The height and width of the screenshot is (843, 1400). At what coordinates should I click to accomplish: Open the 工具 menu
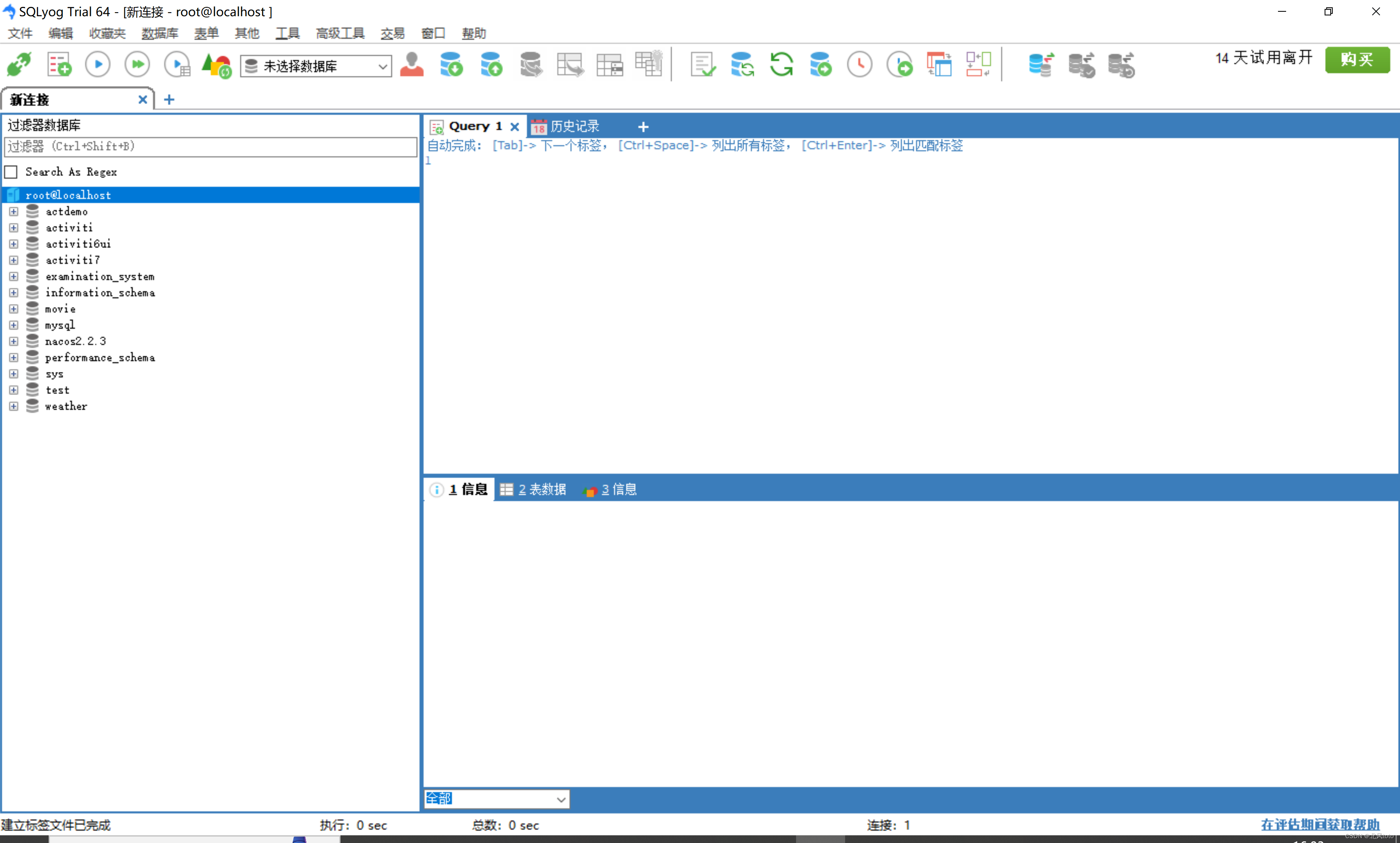tap(288, 34)
